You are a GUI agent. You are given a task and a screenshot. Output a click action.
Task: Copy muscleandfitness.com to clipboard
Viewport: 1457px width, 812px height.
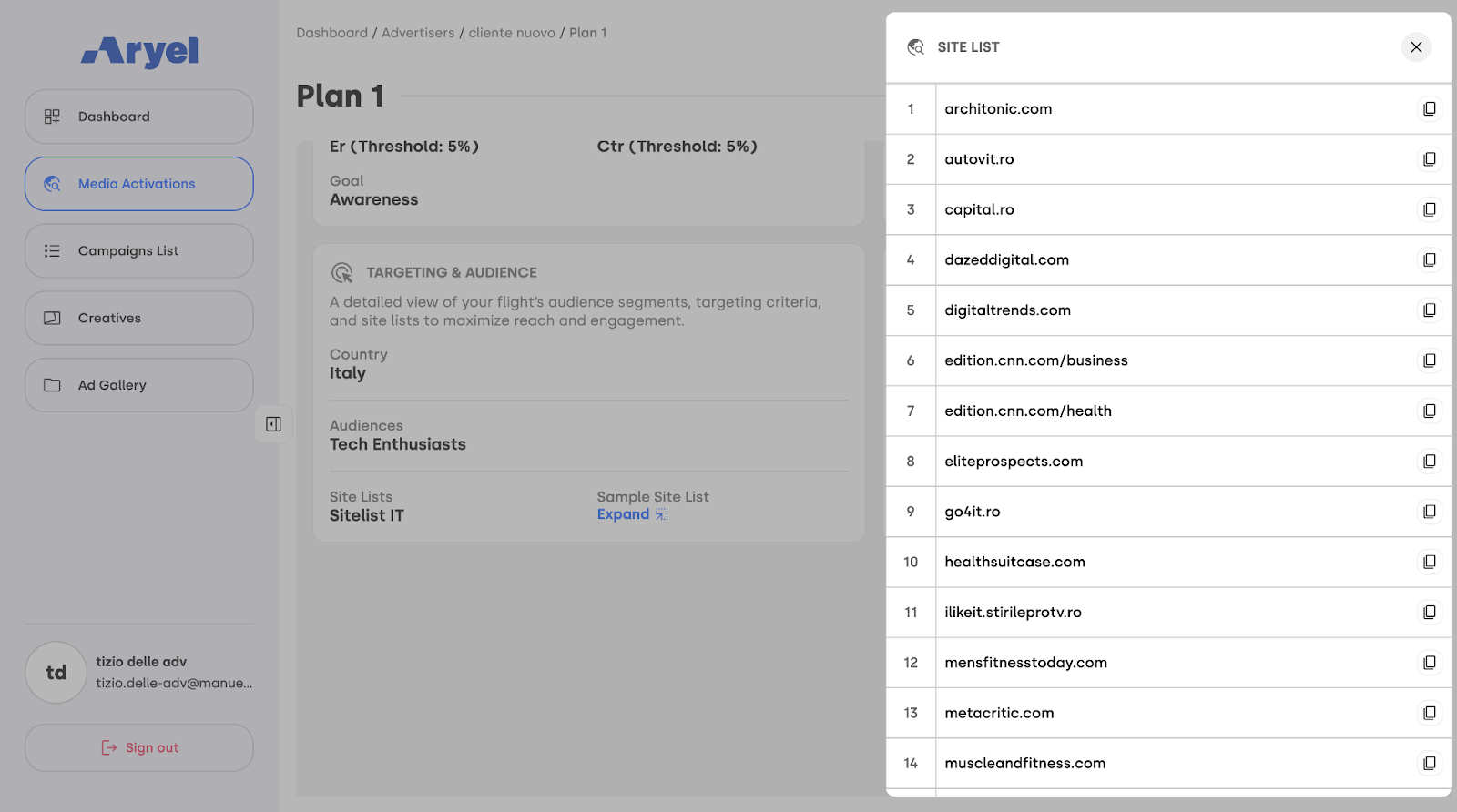coord(1430,764)
